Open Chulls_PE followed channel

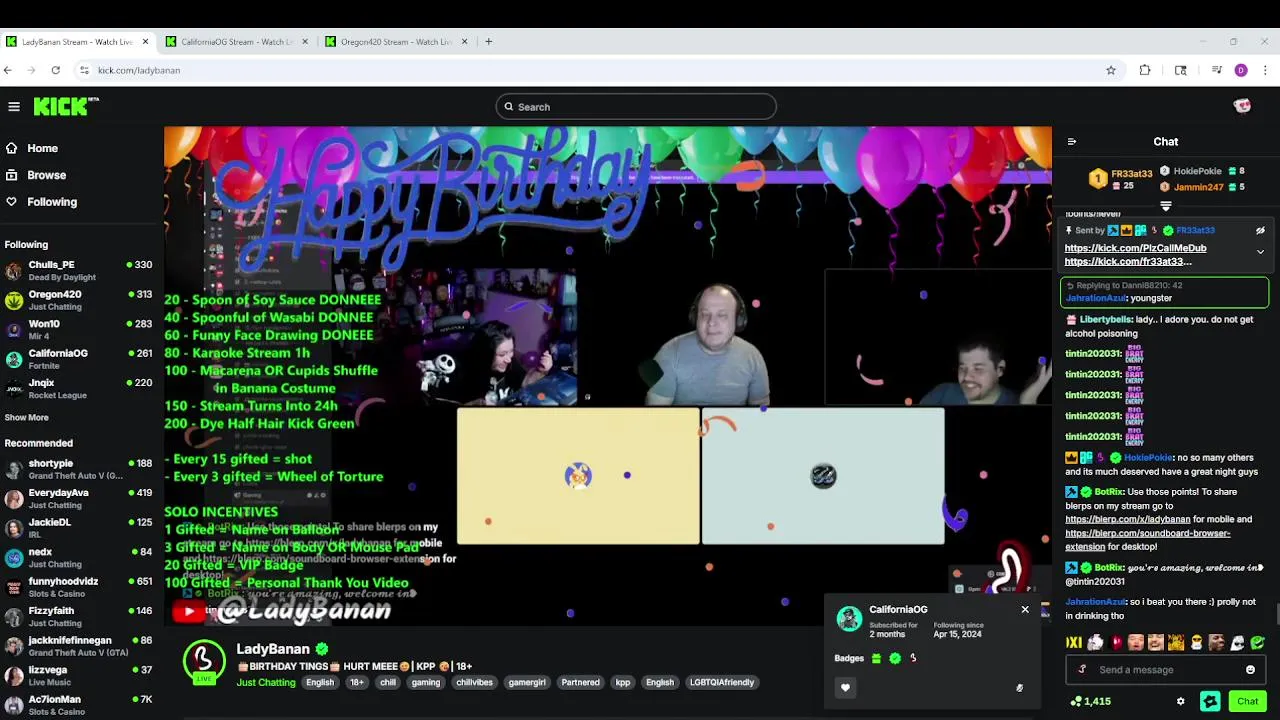80,271
